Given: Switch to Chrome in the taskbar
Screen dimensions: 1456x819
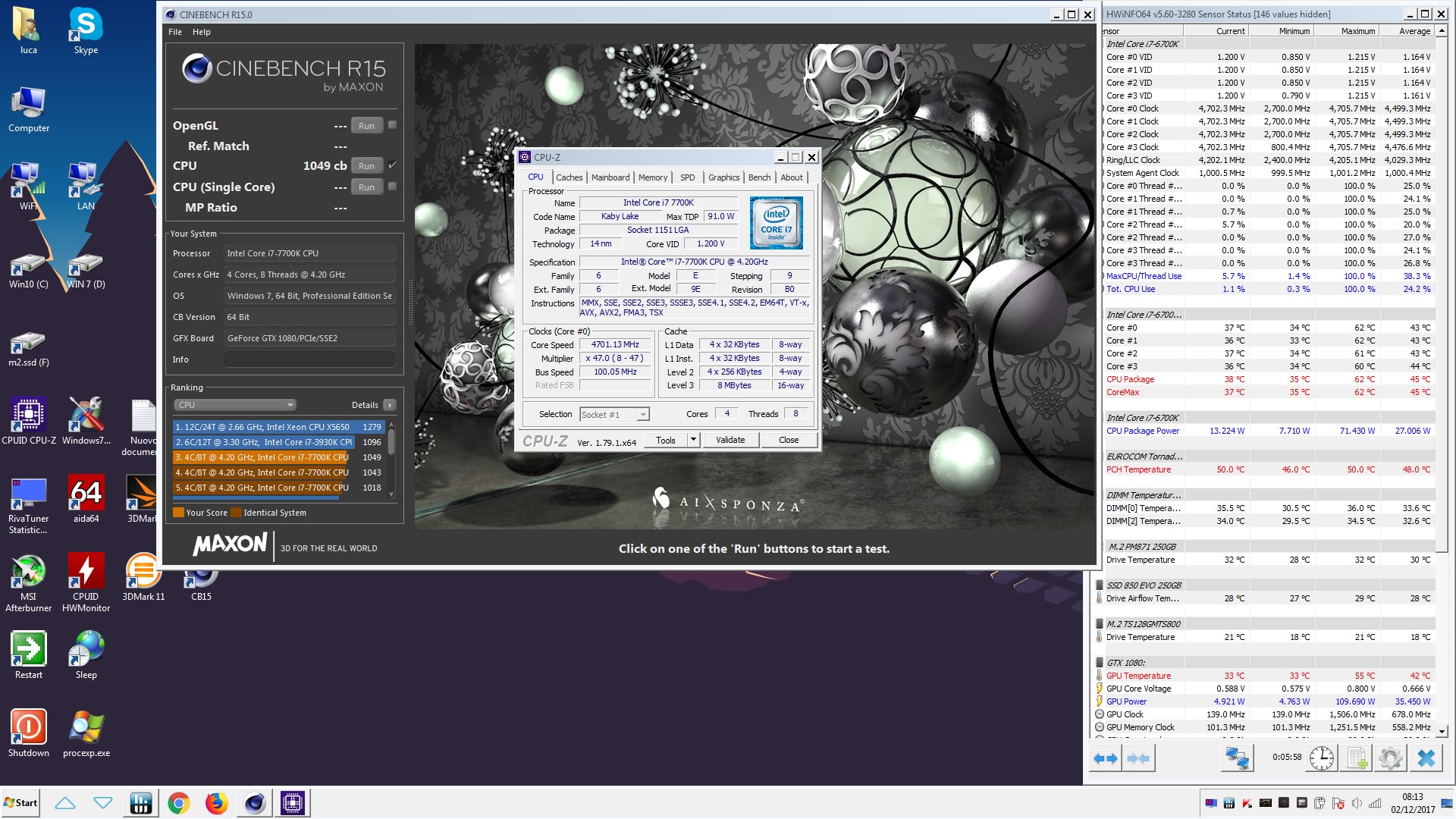Looking at the screenshot, I should pyautogui.click(x=179, y=802).
